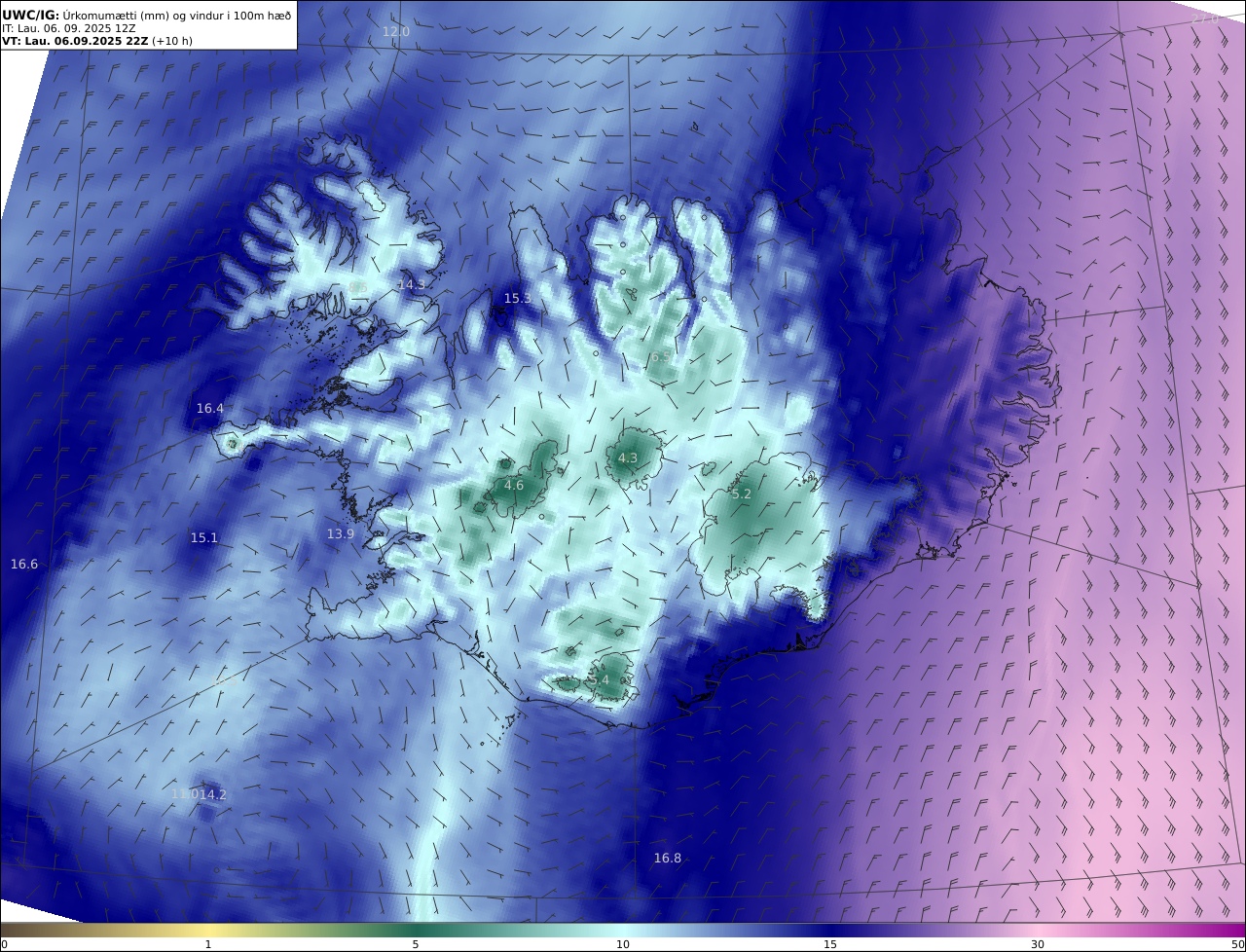This screenshot has width=1246, height=952.
Task: Click the 5.4 value on the southern glacier
Action: [599, 679]
